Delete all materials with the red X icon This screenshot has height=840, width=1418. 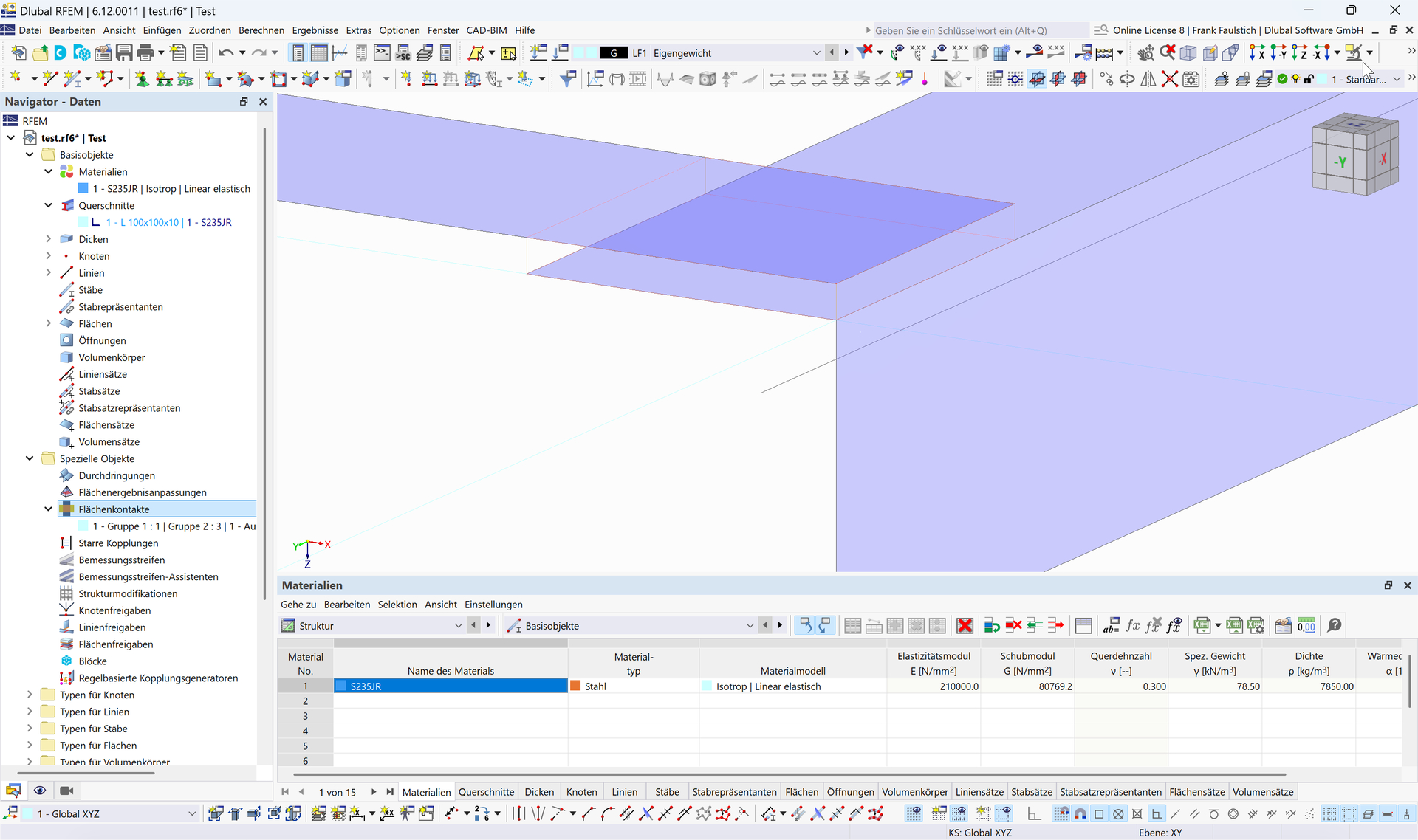(965, 625)
